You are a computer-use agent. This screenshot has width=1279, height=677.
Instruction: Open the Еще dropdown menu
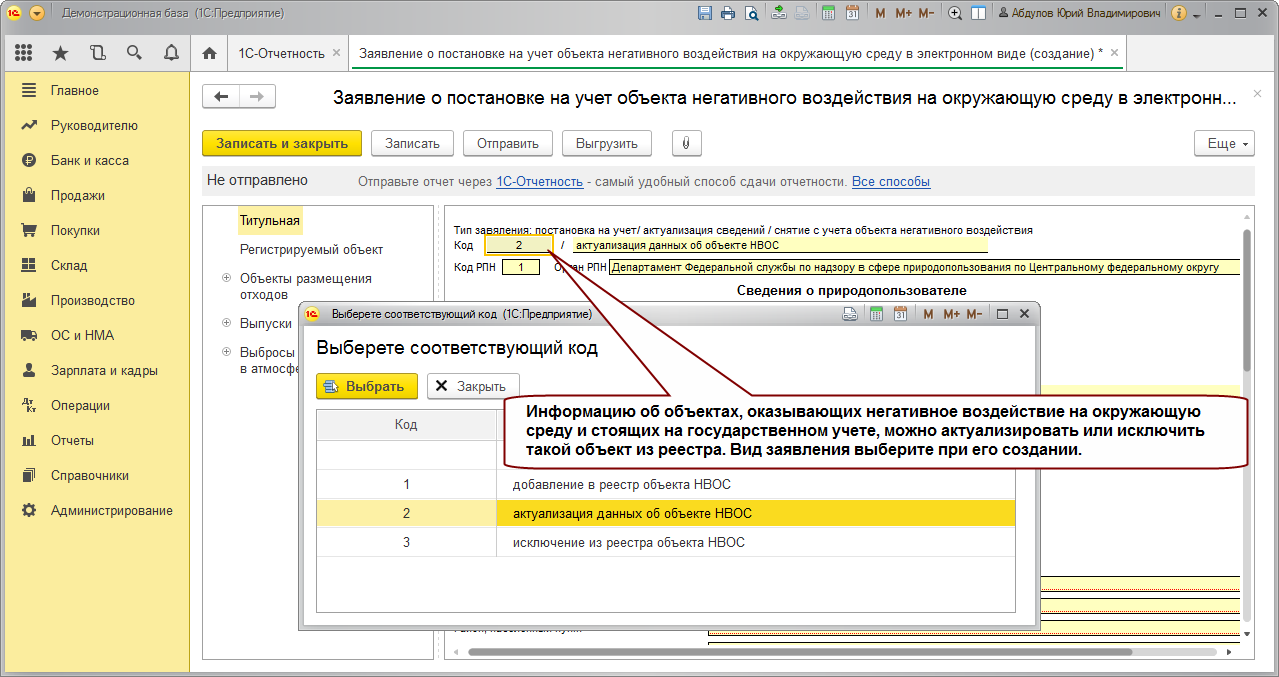(x=1224, y=143)
